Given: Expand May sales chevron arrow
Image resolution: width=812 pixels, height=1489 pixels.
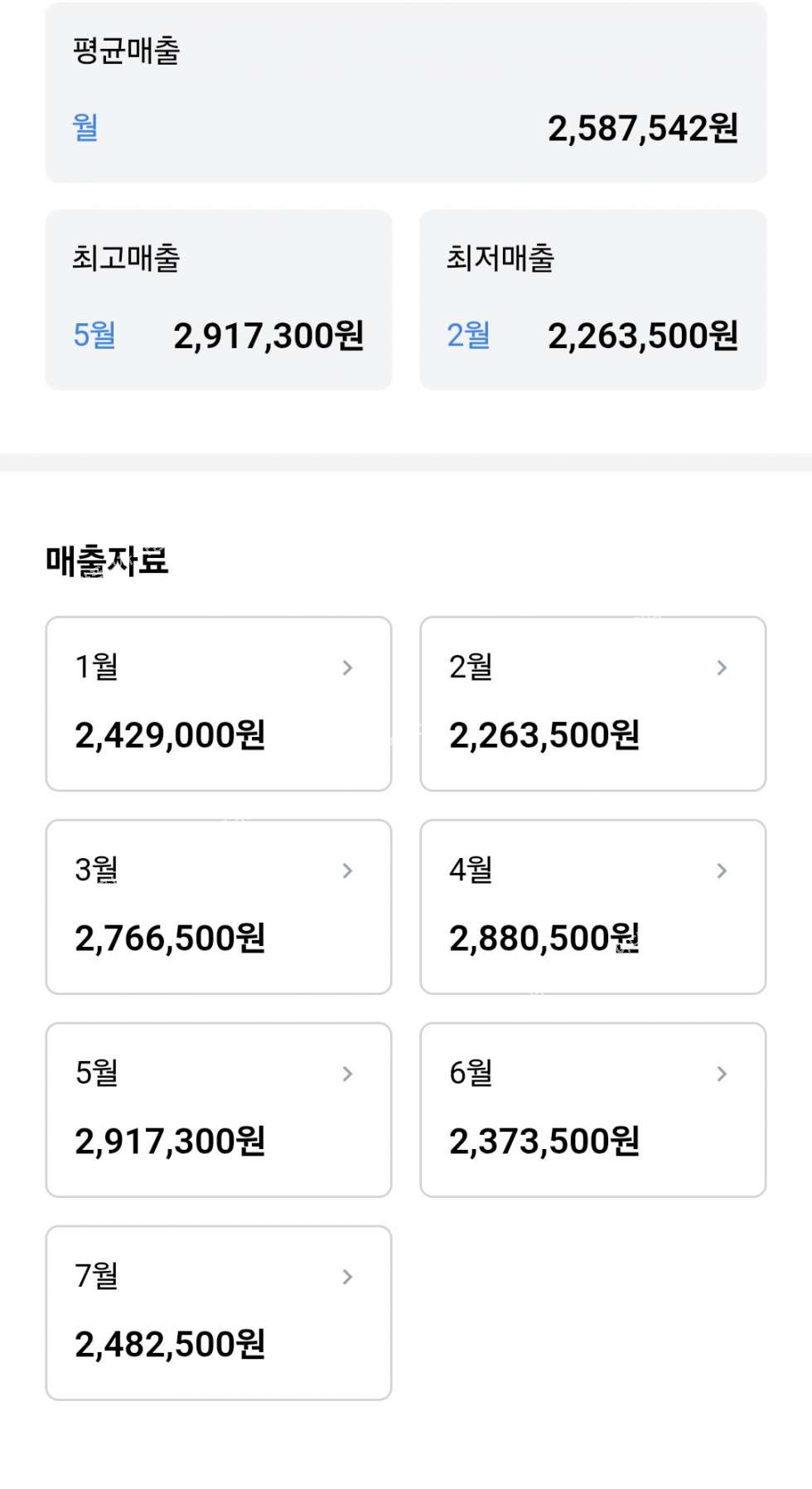Looking at the screenshot, I should [x=348, y=1074].
